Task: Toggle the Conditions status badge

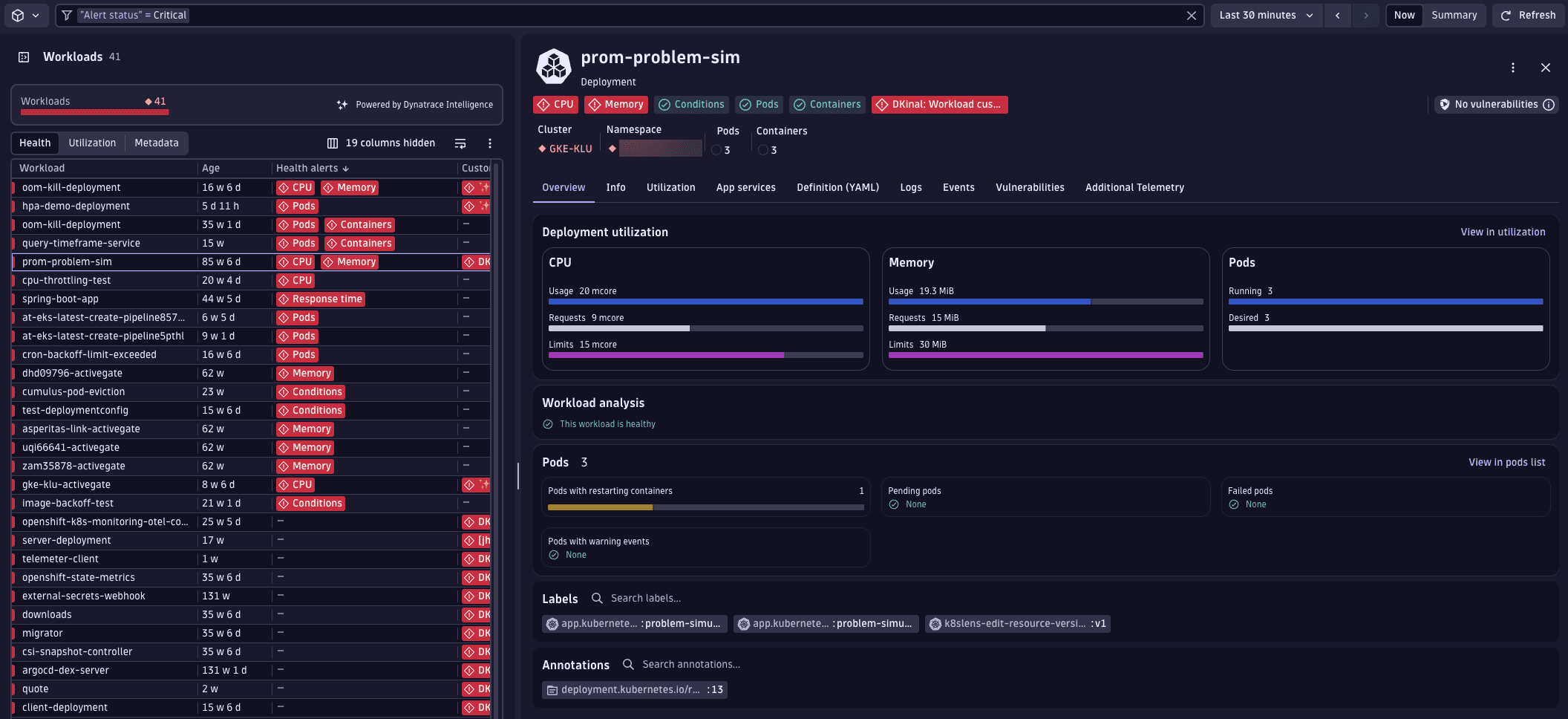Action: (x=691, y=104)
